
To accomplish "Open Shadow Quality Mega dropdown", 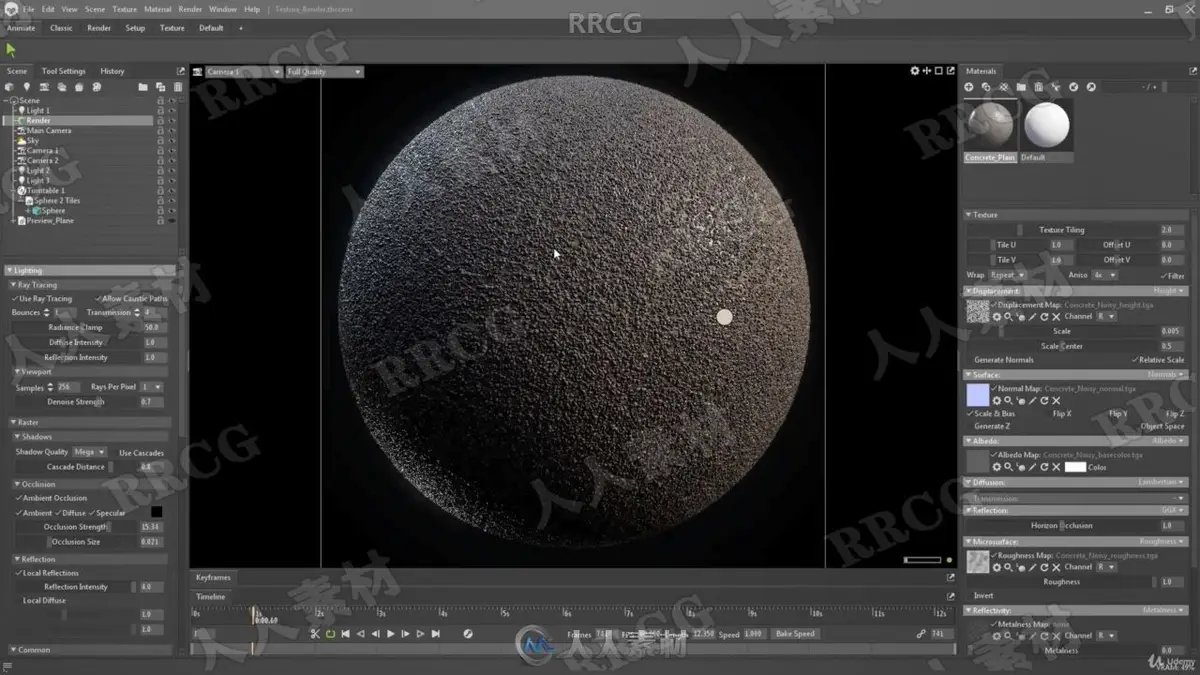I will 90,452.
